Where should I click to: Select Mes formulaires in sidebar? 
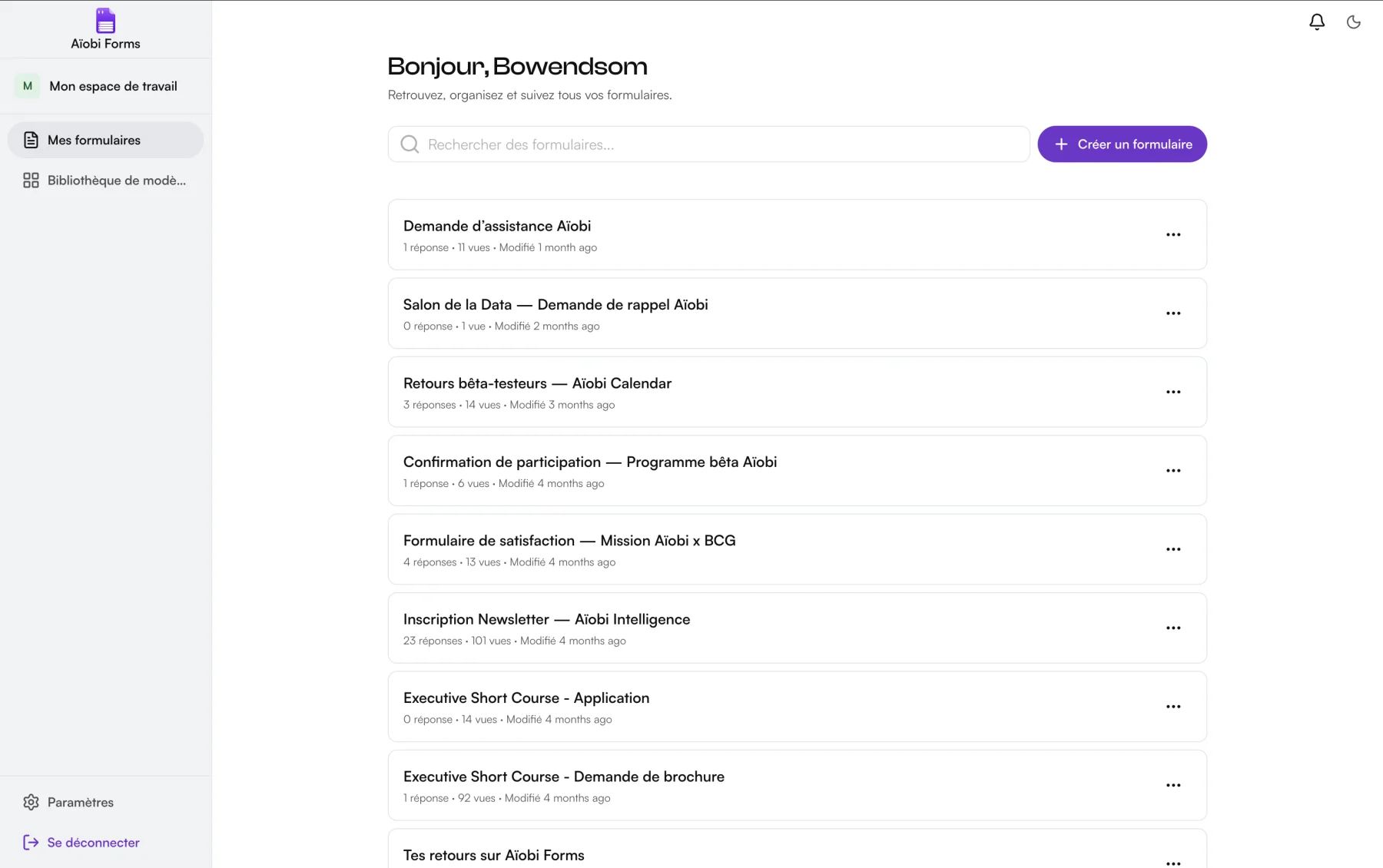pos(105,140)
